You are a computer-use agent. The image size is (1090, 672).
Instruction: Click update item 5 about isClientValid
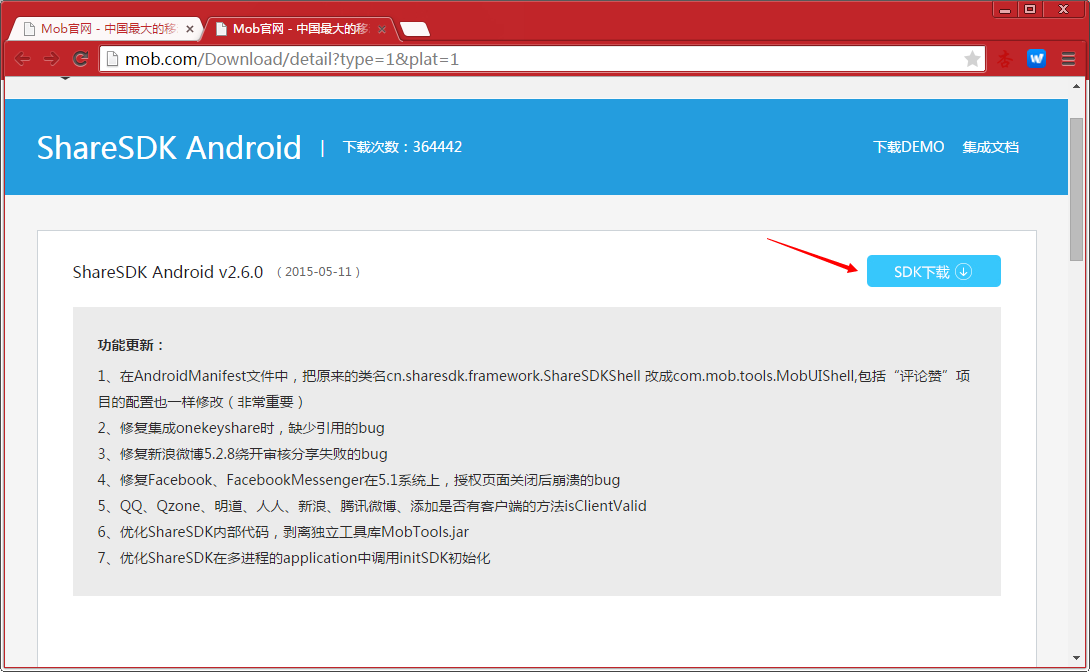pyautogui.click(x=372, y=506)
